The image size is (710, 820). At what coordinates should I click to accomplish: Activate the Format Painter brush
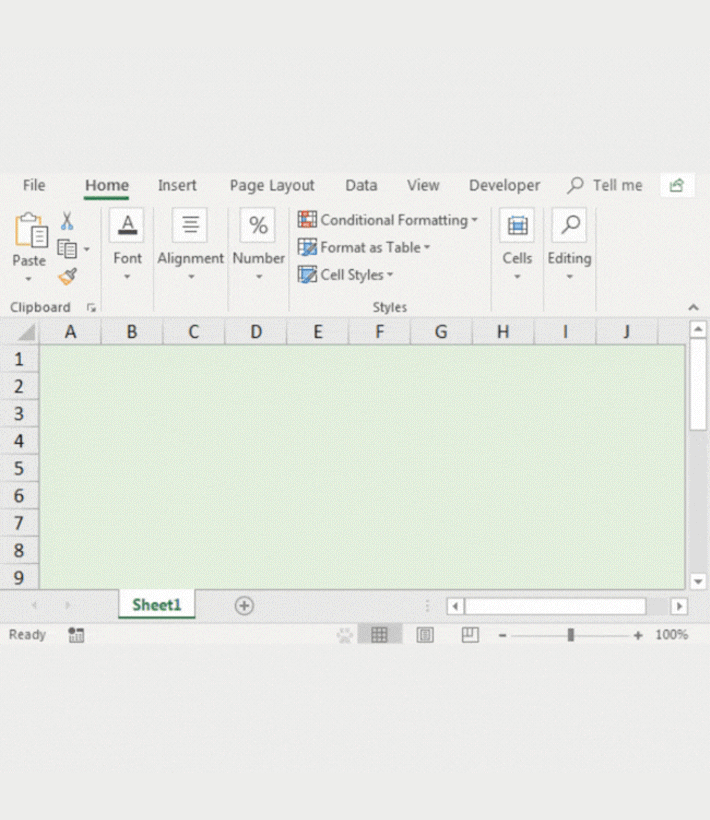coord(67,276)
